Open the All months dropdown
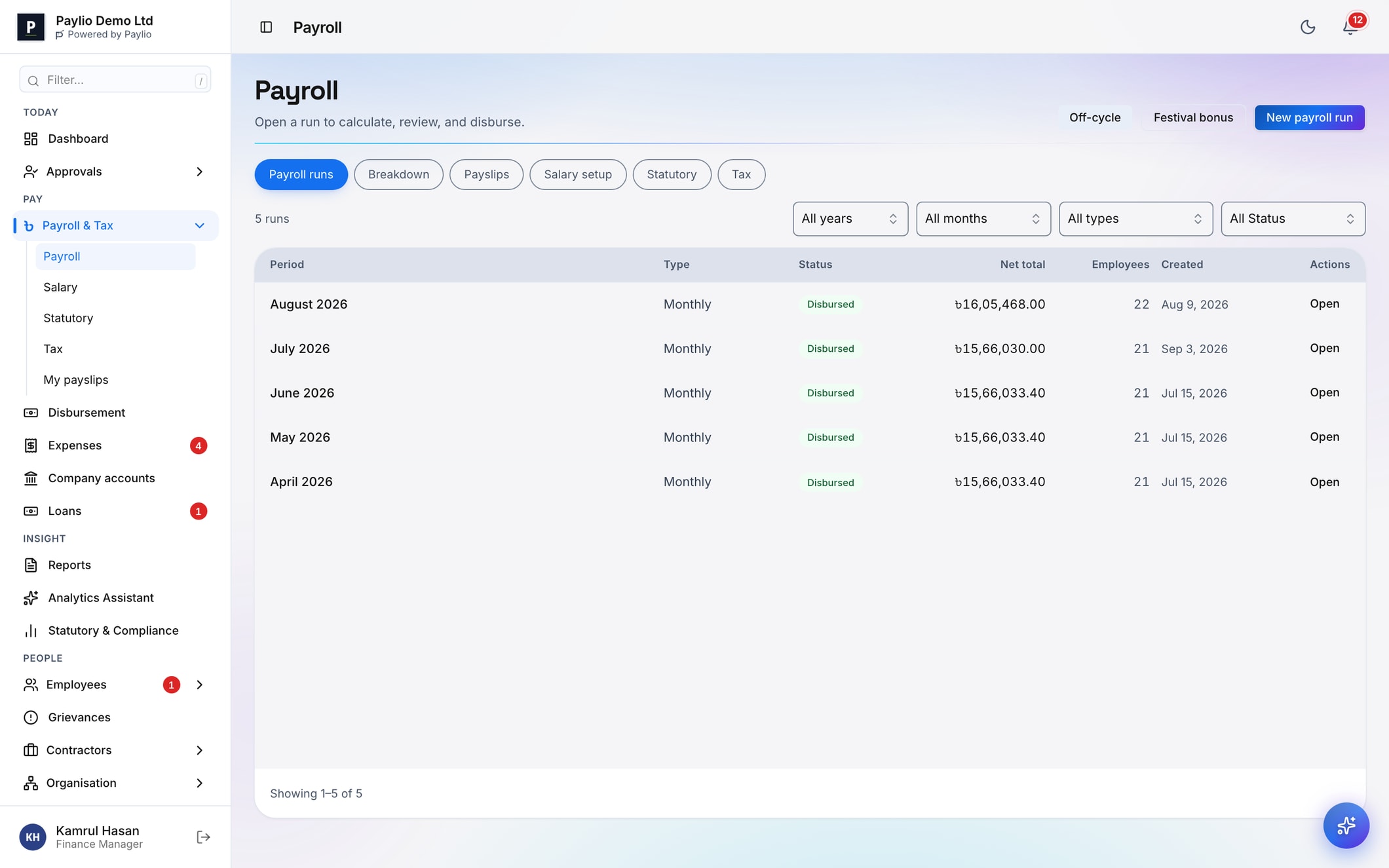This screenshot has height=868, width=1389. tap(983, 219)
